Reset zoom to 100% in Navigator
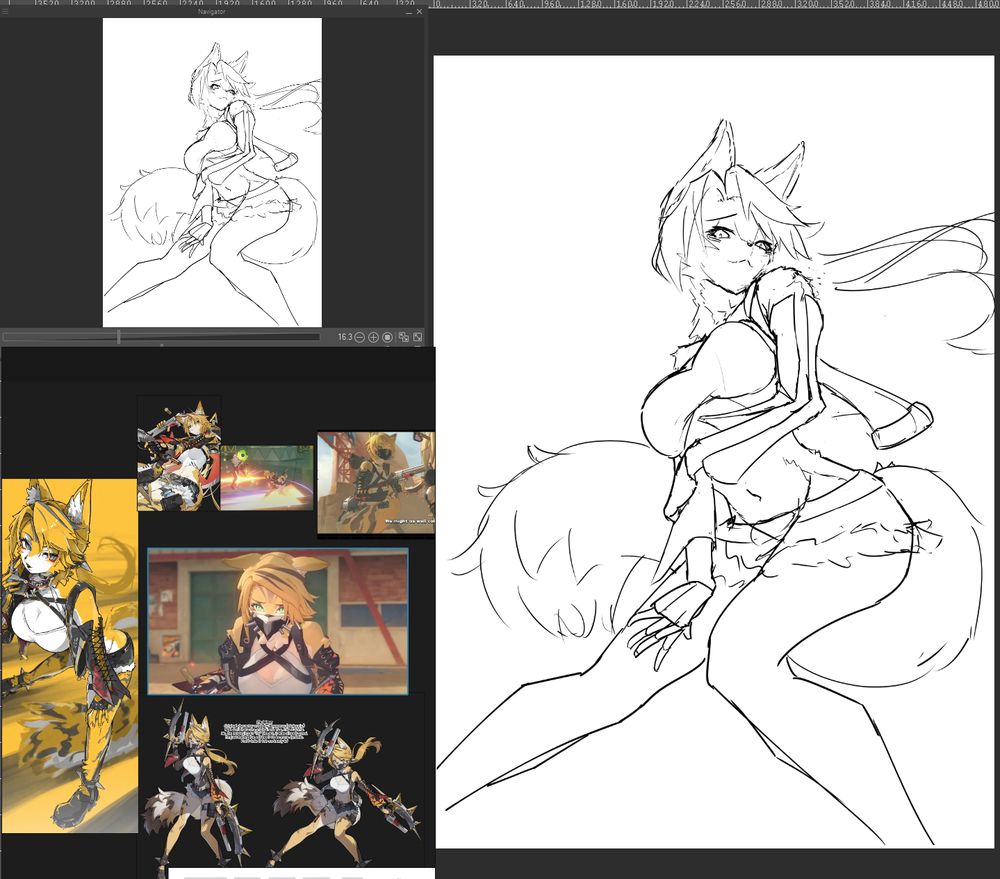Image resolution: width=1000 pixels, height=879 pixels. 388,337
